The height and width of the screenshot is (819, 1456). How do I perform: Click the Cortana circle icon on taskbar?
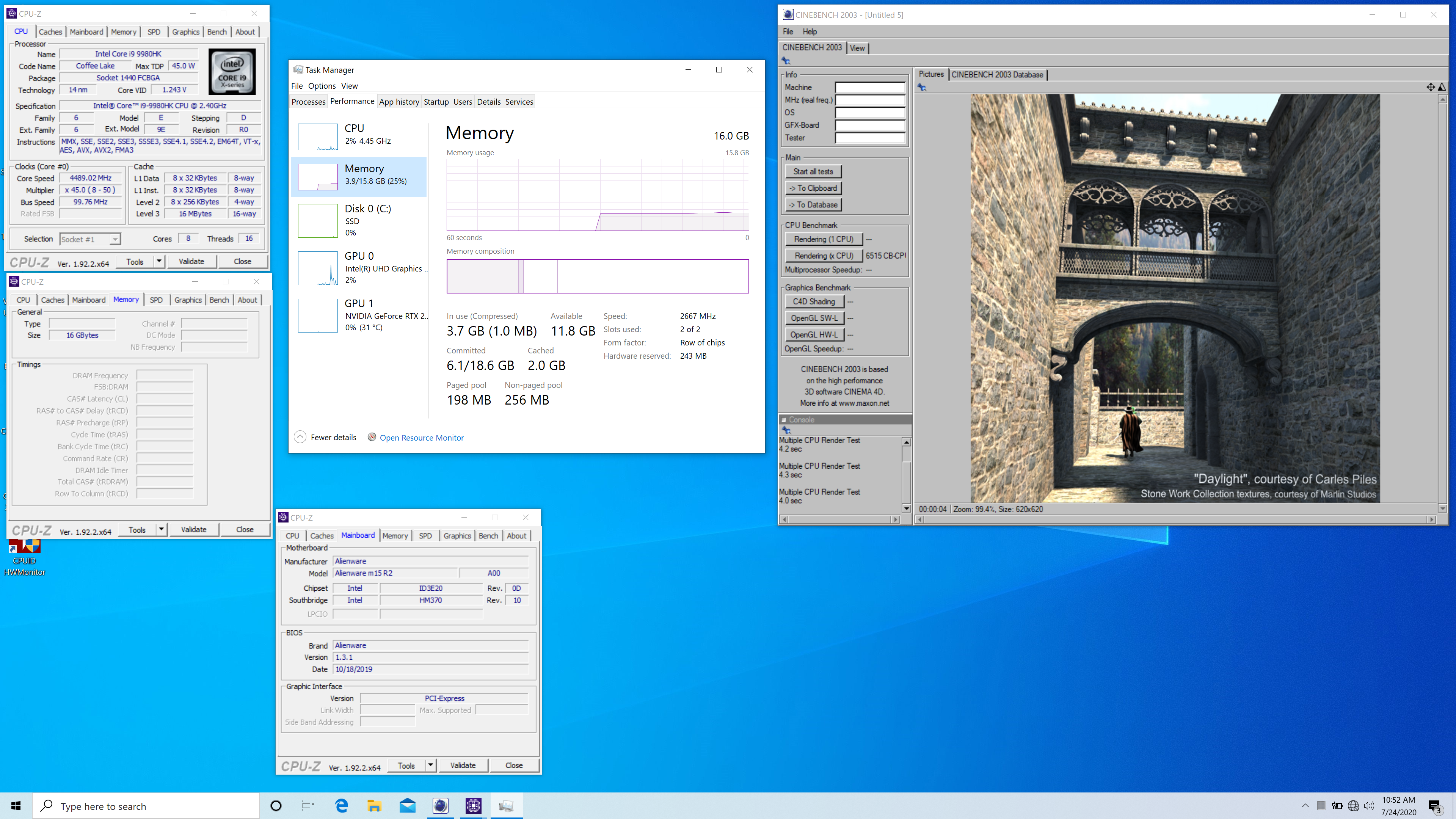[276, 805]
